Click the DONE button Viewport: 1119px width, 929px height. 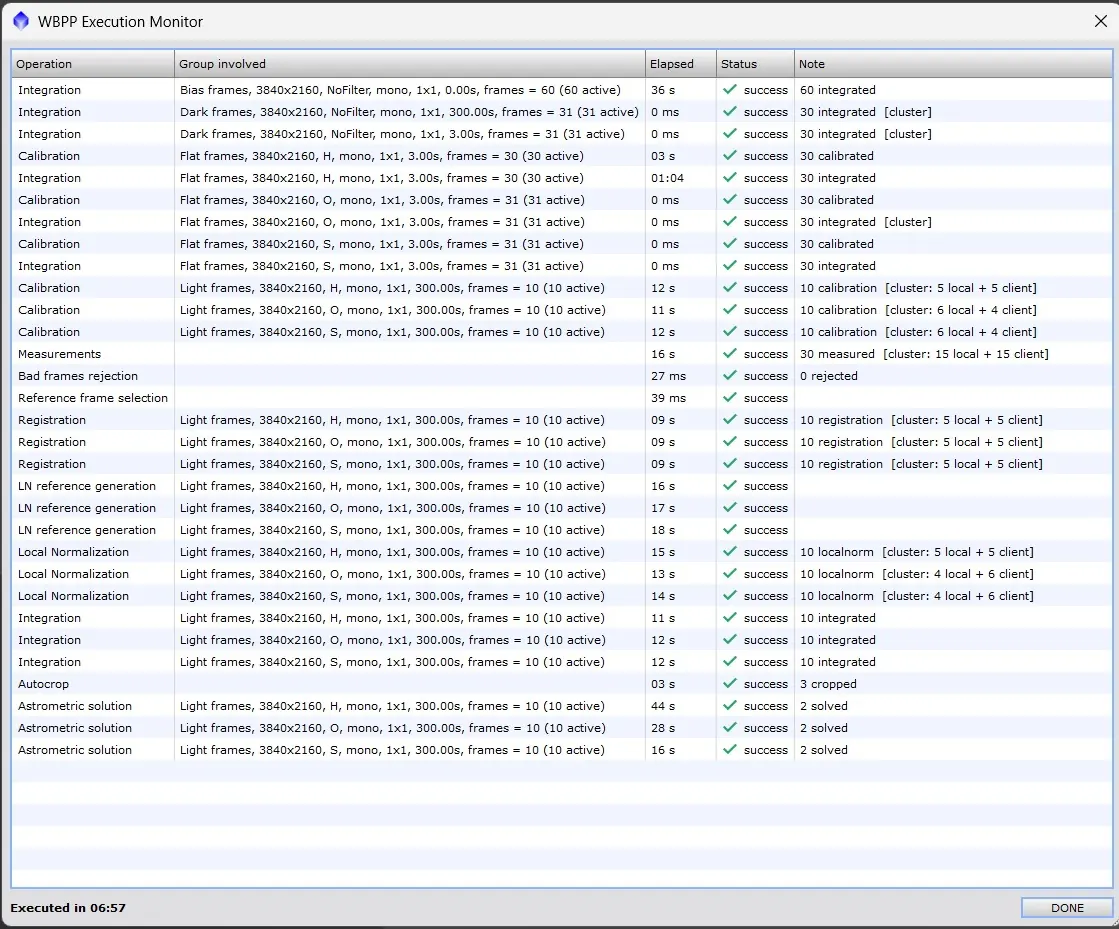[1066, 908]
